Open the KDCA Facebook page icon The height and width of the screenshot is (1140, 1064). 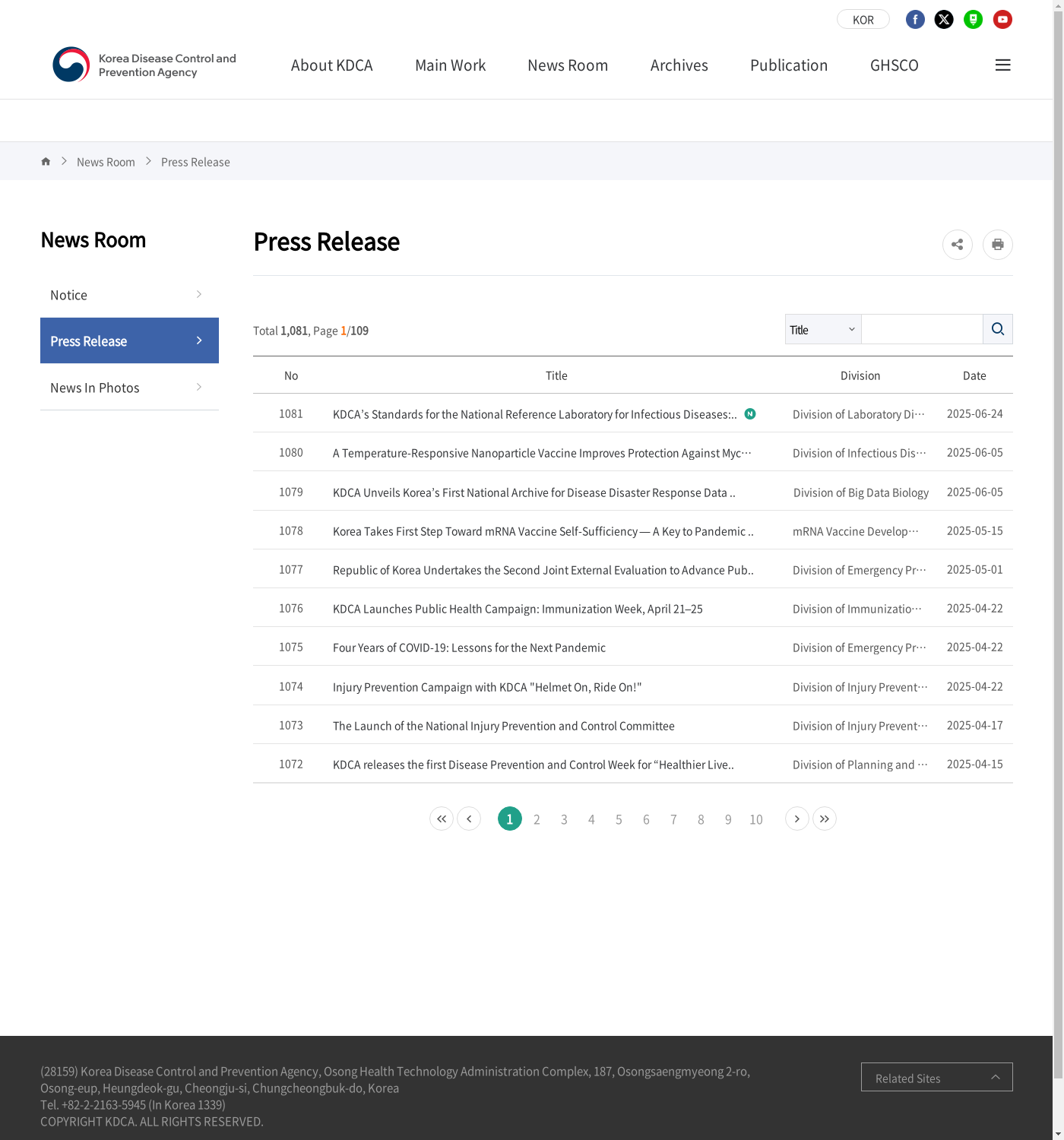tap(915, 20)
